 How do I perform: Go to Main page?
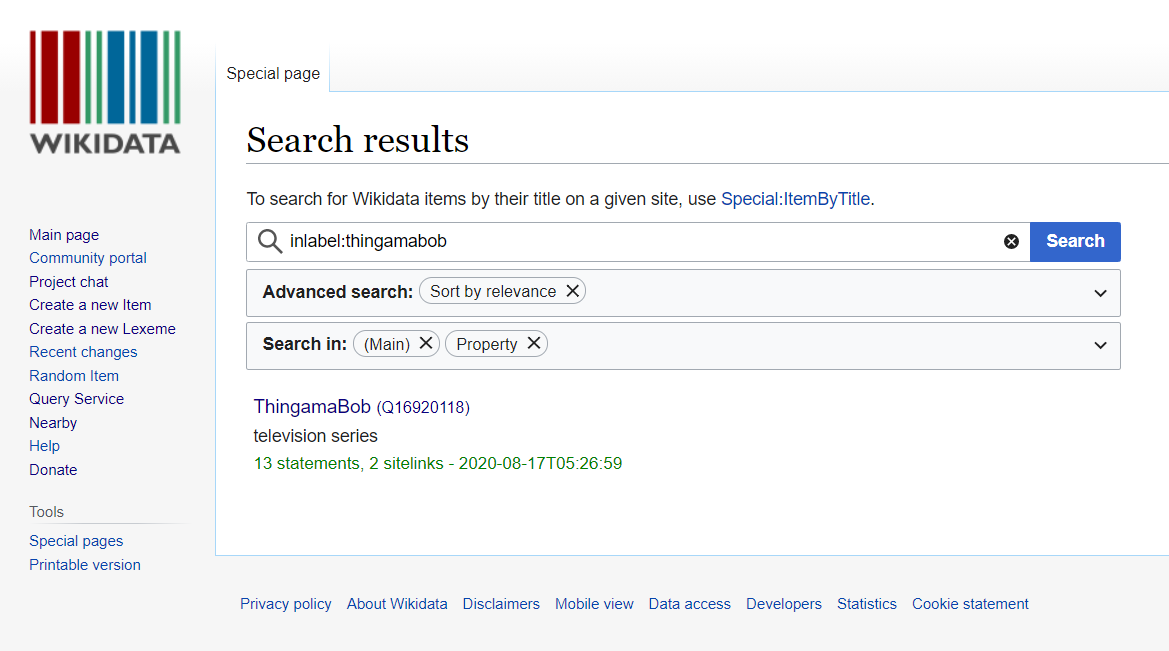(64, 235)
